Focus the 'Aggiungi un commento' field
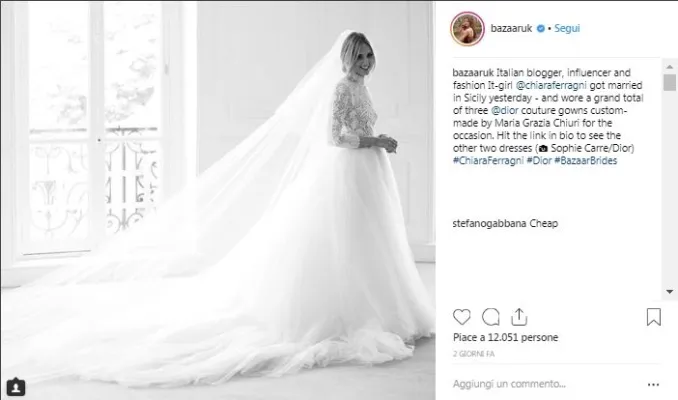The height and width of the screenshot is (400, 678). 547,384
